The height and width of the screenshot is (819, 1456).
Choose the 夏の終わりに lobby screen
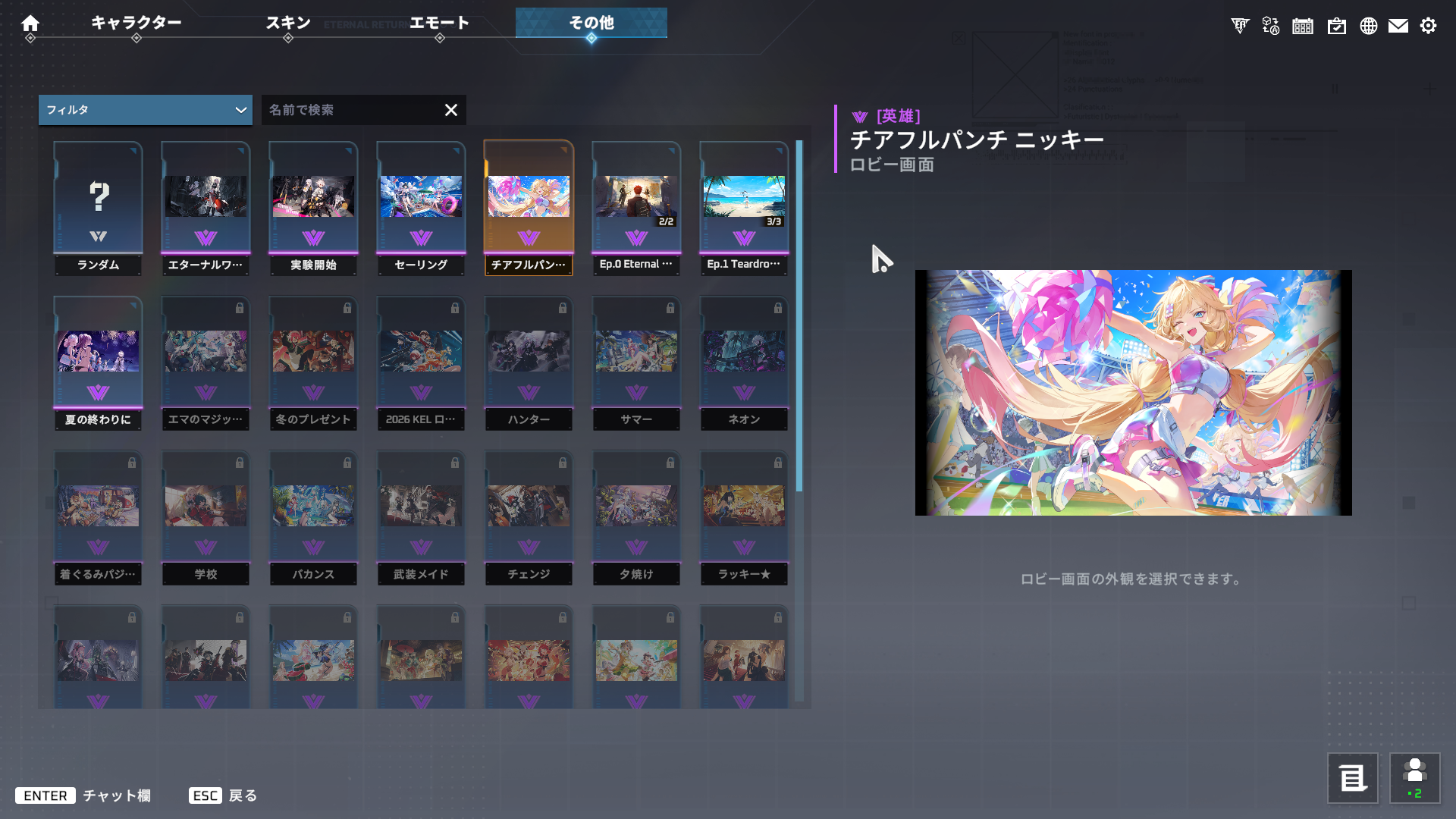(x=98, y=362)
